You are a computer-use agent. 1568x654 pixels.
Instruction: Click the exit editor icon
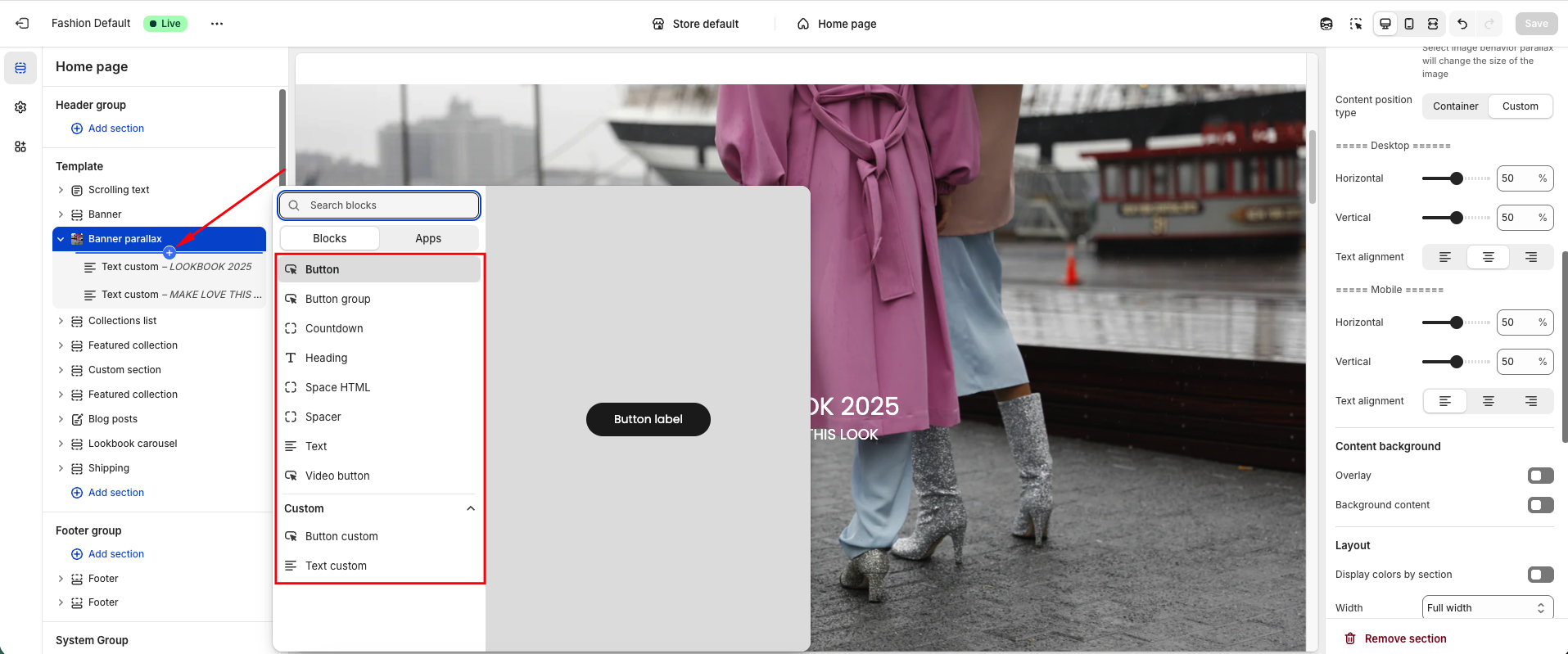(x=22, y=24)
